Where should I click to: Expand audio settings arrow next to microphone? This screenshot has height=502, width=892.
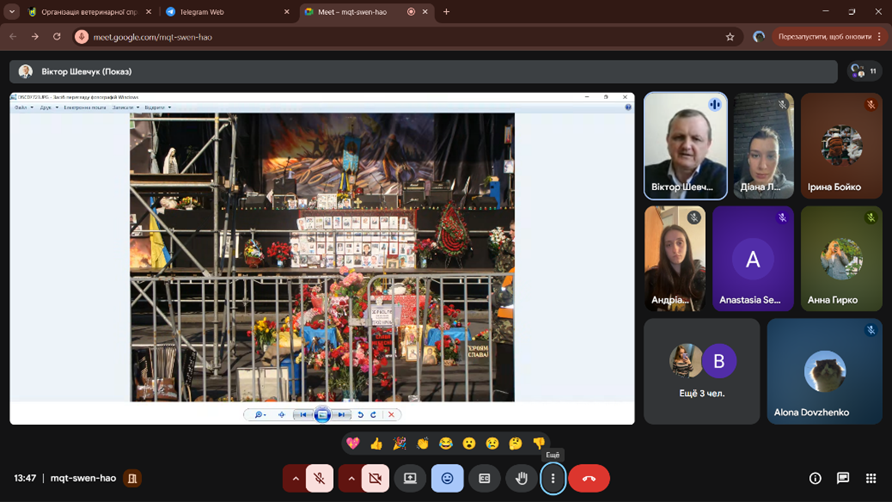coord(295,479)
